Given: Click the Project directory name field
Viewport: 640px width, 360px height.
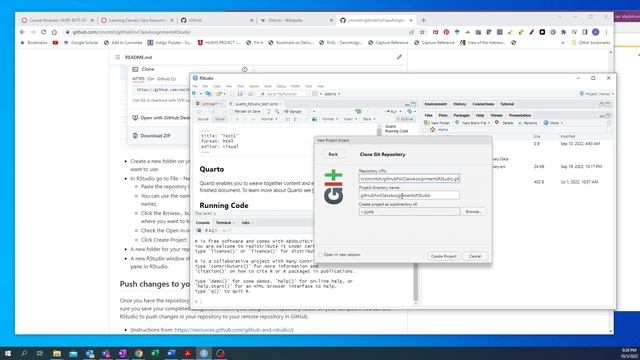Looking at the screenshot, I should click(409, 196).
